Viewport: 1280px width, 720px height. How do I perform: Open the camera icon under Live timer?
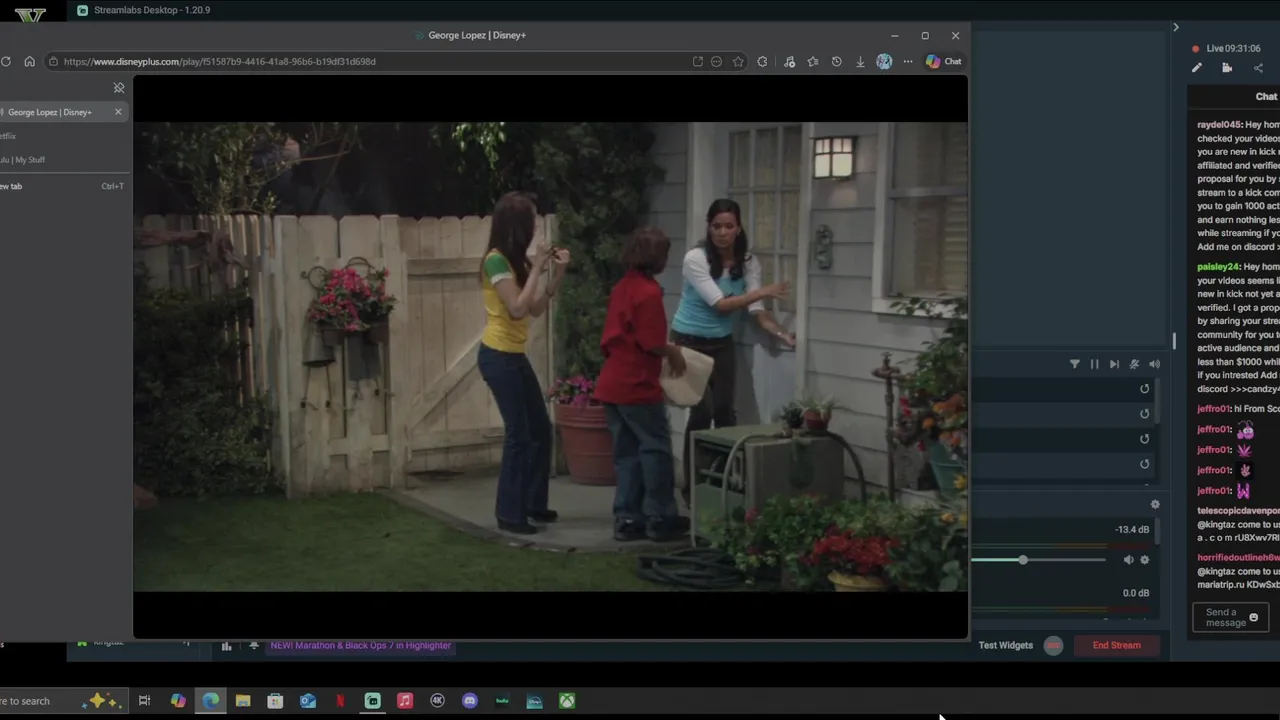click(x=1227, y=68)
